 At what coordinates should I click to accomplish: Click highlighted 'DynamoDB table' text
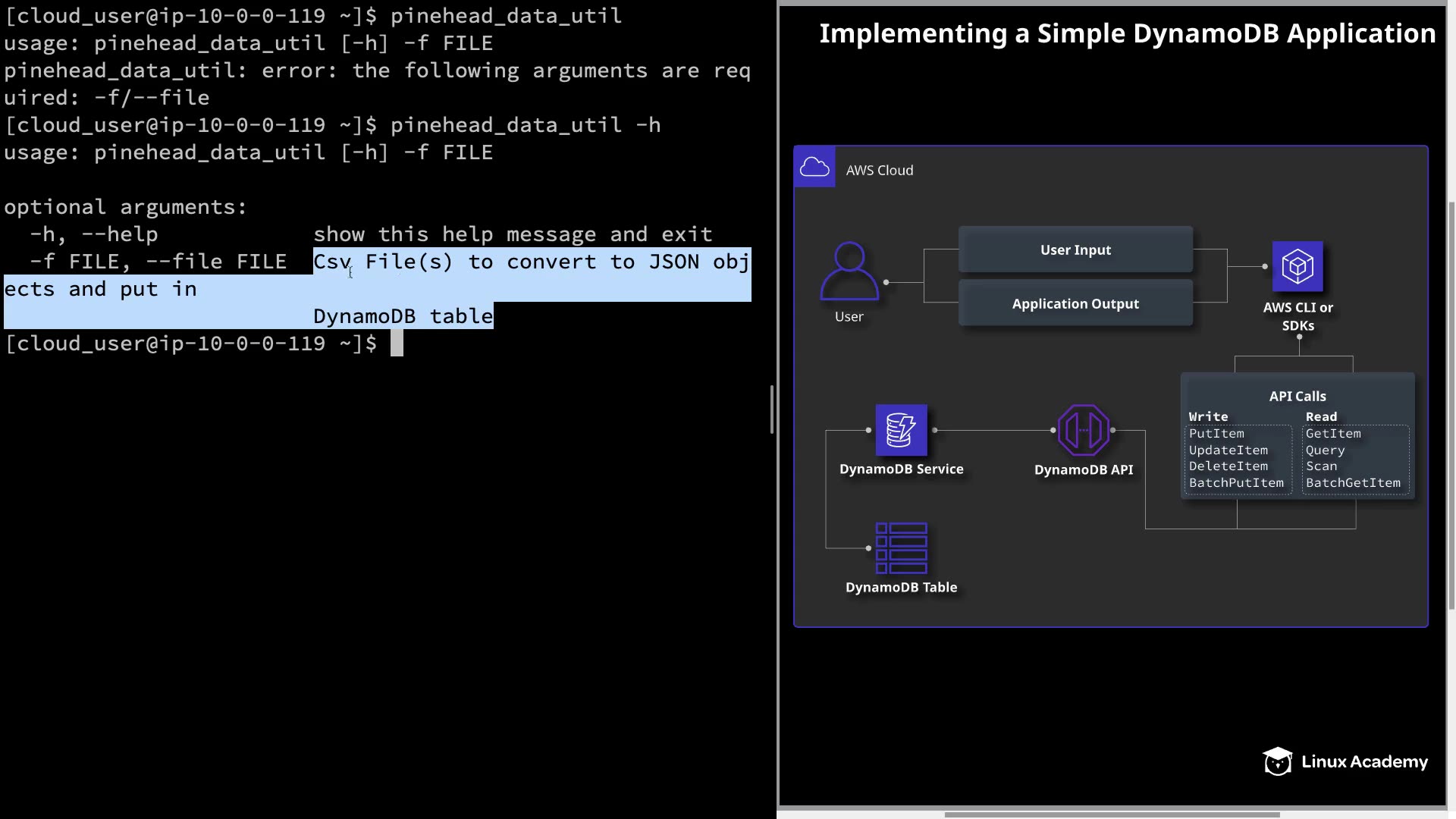coord(403,316)
